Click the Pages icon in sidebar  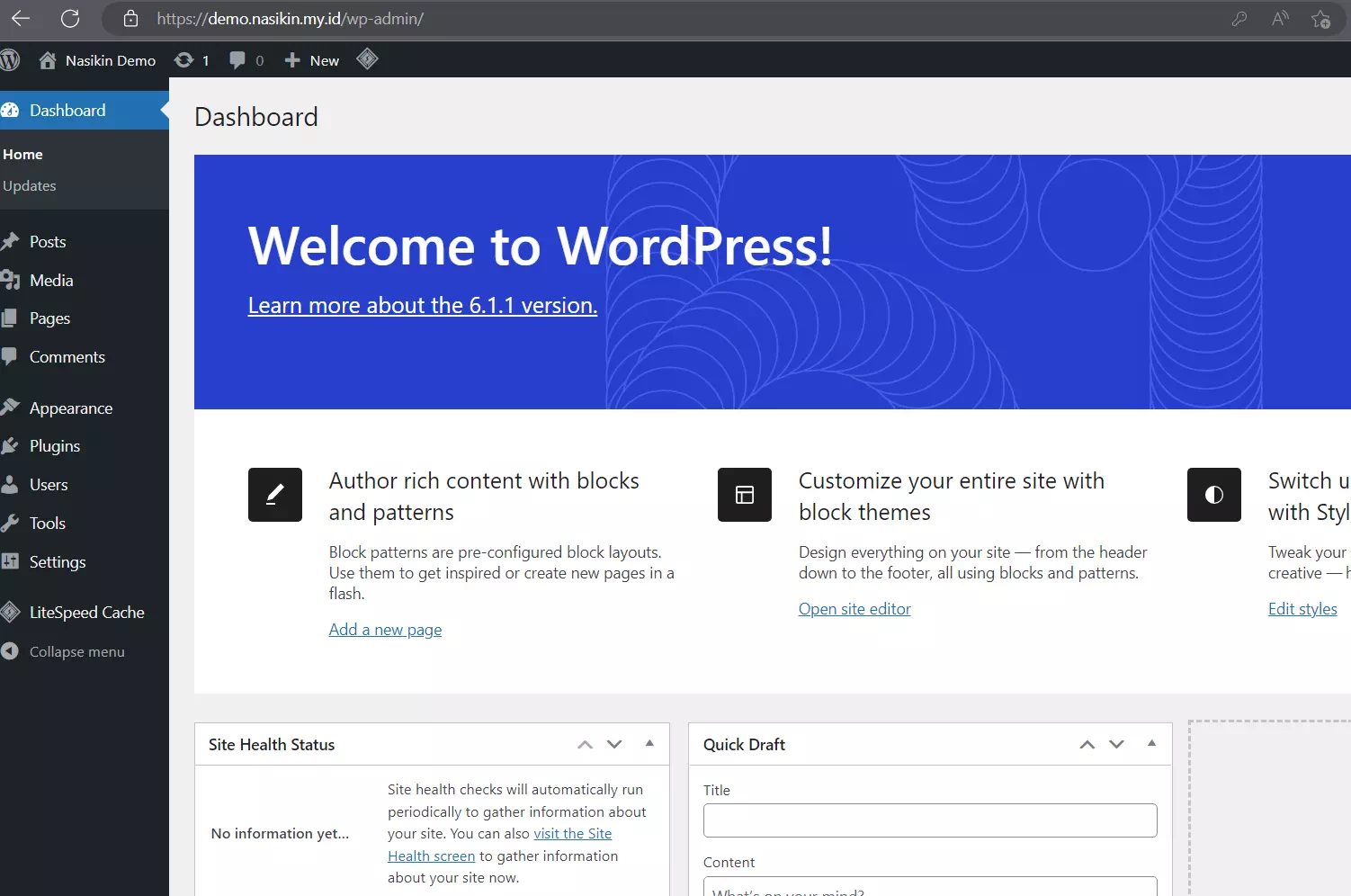tap(10, 318)
